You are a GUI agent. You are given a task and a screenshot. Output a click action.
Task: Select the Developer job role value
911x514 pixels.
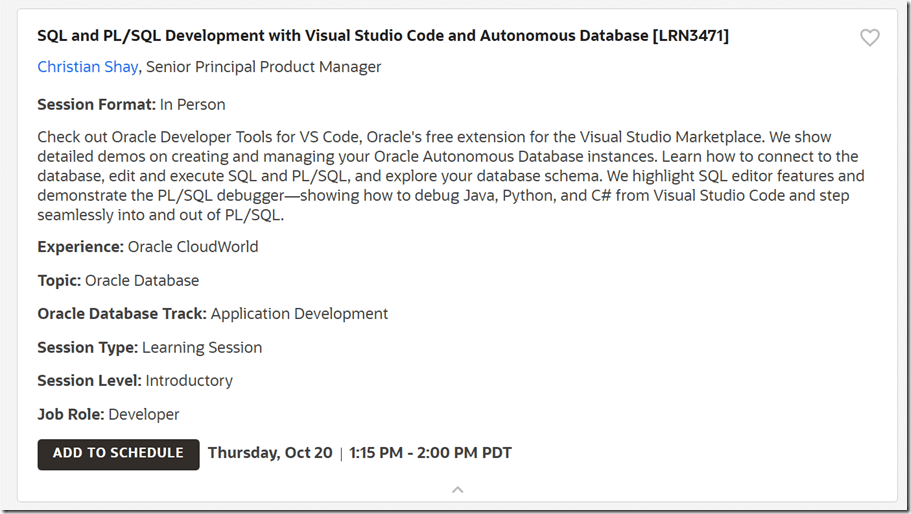point(144,414)
